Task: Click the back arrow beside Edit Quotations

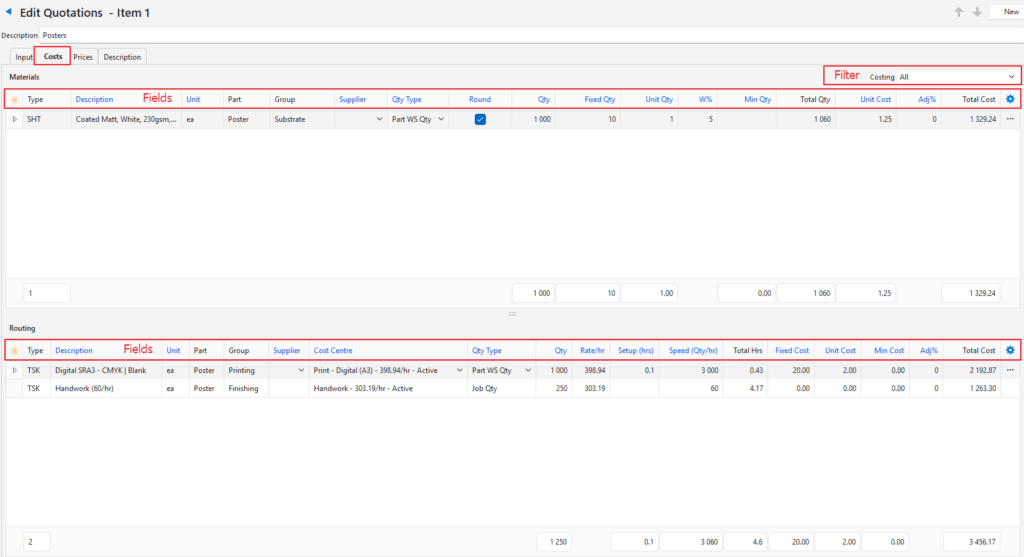Action: click(x=10, y=13)
